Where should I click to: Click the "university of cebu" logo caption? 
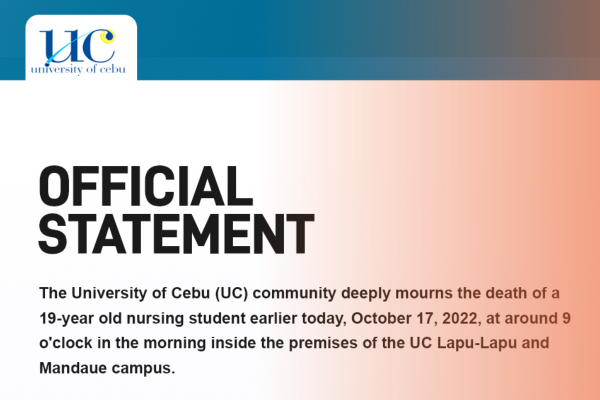[78, 68]
